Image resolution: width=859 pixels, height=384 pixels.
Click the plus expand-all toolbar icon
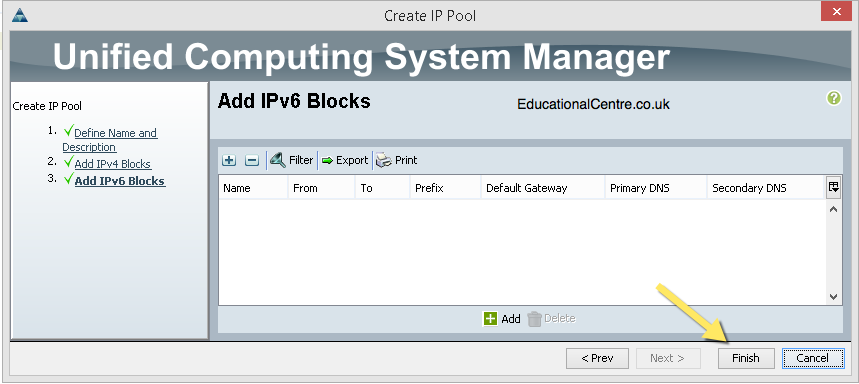229,161
